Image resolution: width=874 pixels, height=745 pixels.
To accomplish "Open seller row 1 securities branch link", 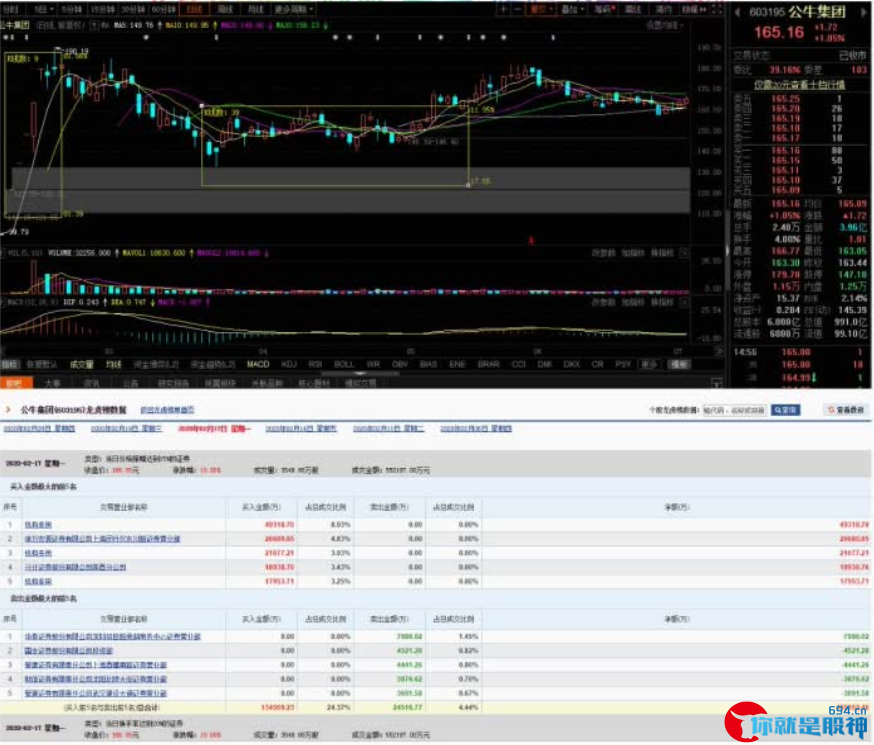I will pos(113,636).
